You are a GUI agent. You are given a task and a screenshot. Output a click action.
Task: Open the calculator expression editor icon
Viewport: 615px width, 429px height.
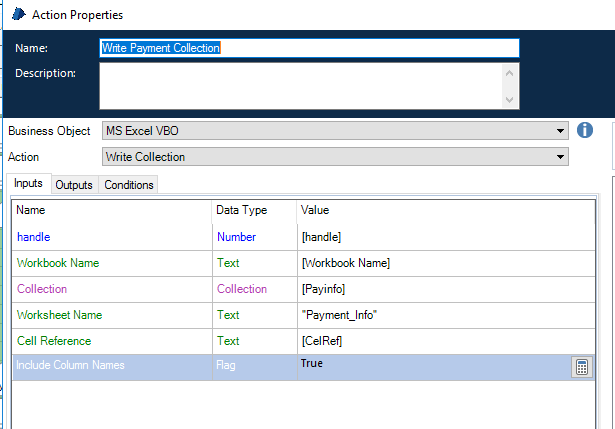point(581,367)
